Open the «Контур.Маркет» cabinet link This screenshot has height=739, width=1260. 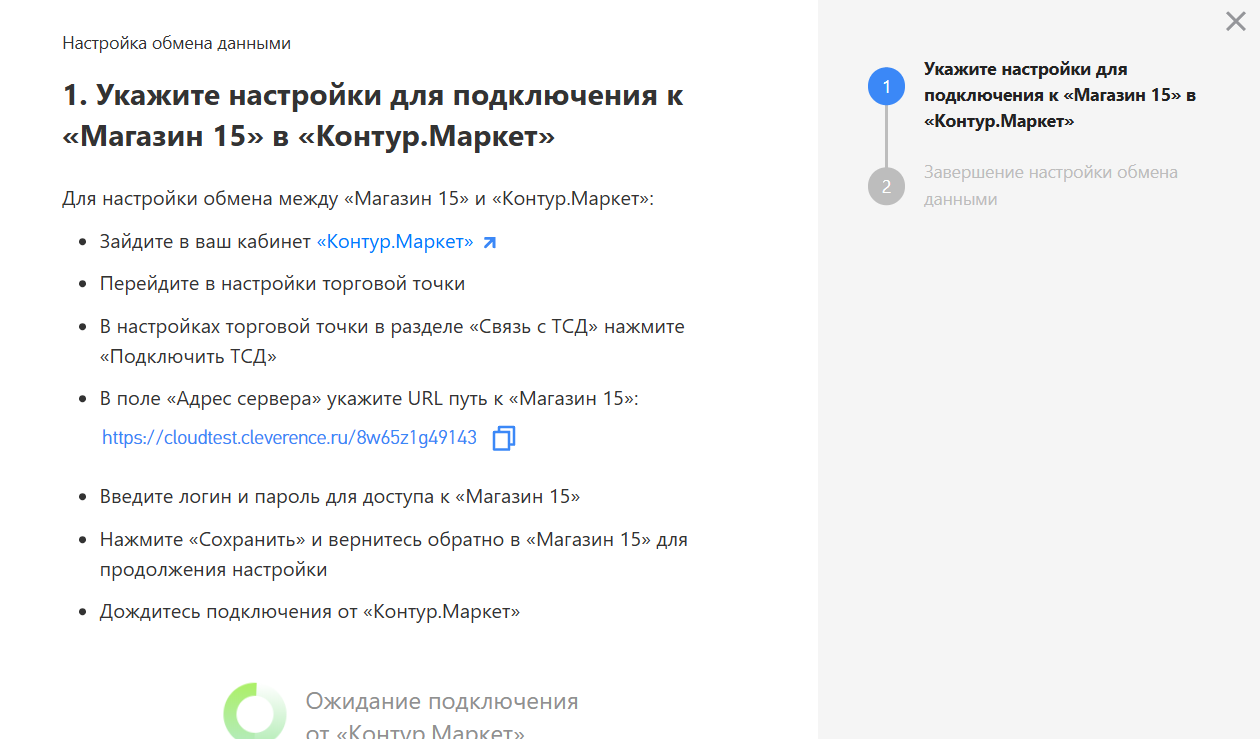pyautogui.click(x=395, y=242)
